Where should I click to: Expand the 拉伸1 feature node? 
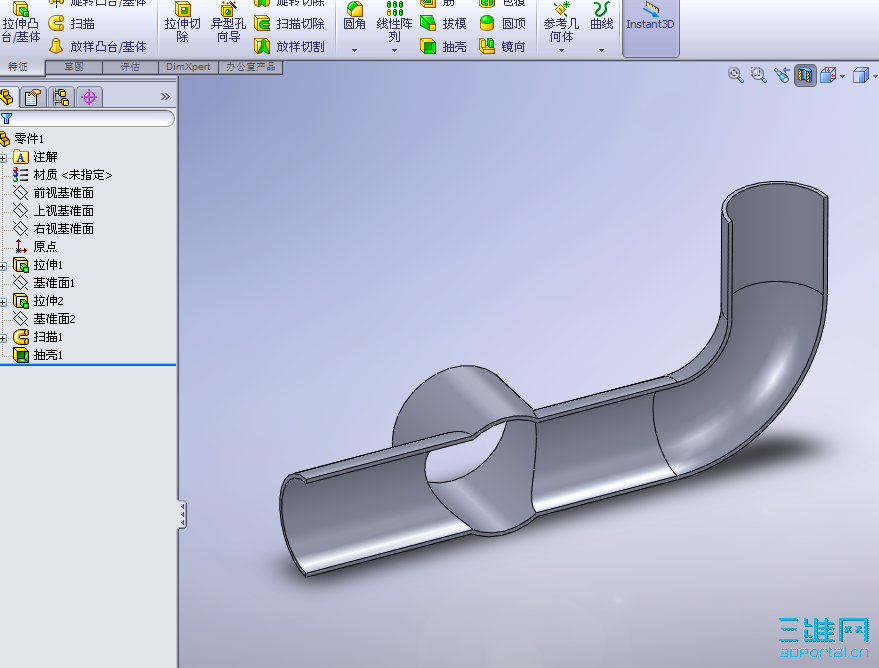pos(3,266)
